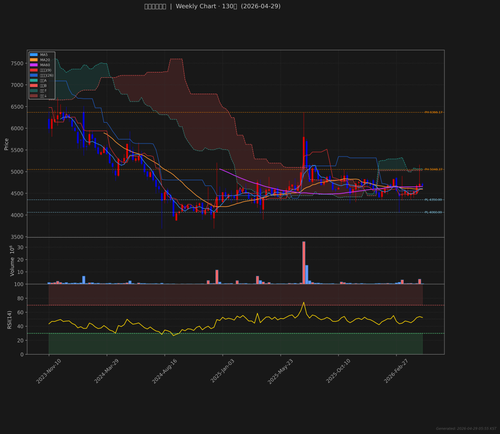This screenshot has width=500, height=434.
Task: Click the 2025-May-23 date axis label
Action: tap(280, 371)
